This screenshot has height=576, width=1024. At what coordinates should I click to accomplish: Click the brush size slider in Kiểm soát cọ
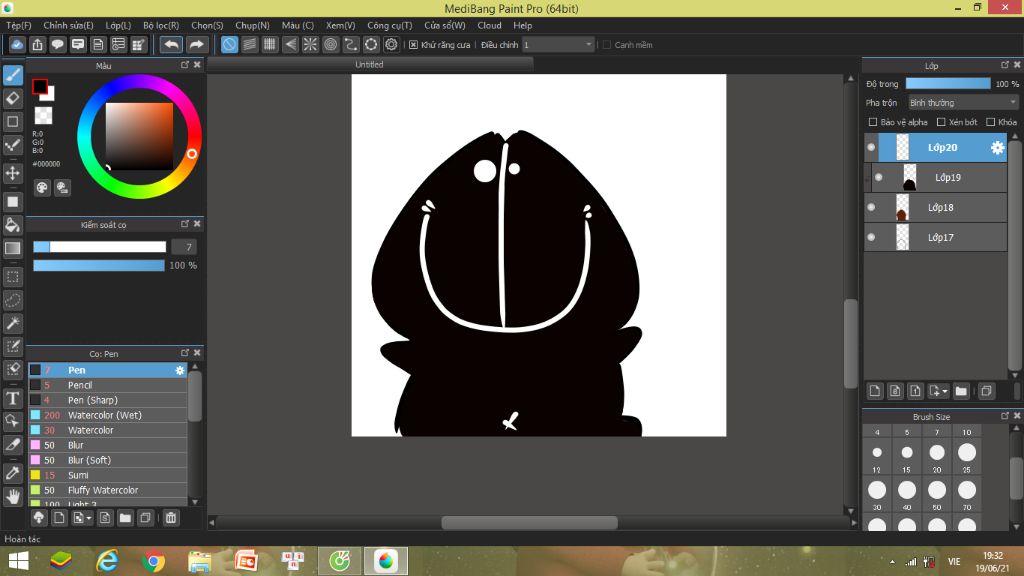99,247
